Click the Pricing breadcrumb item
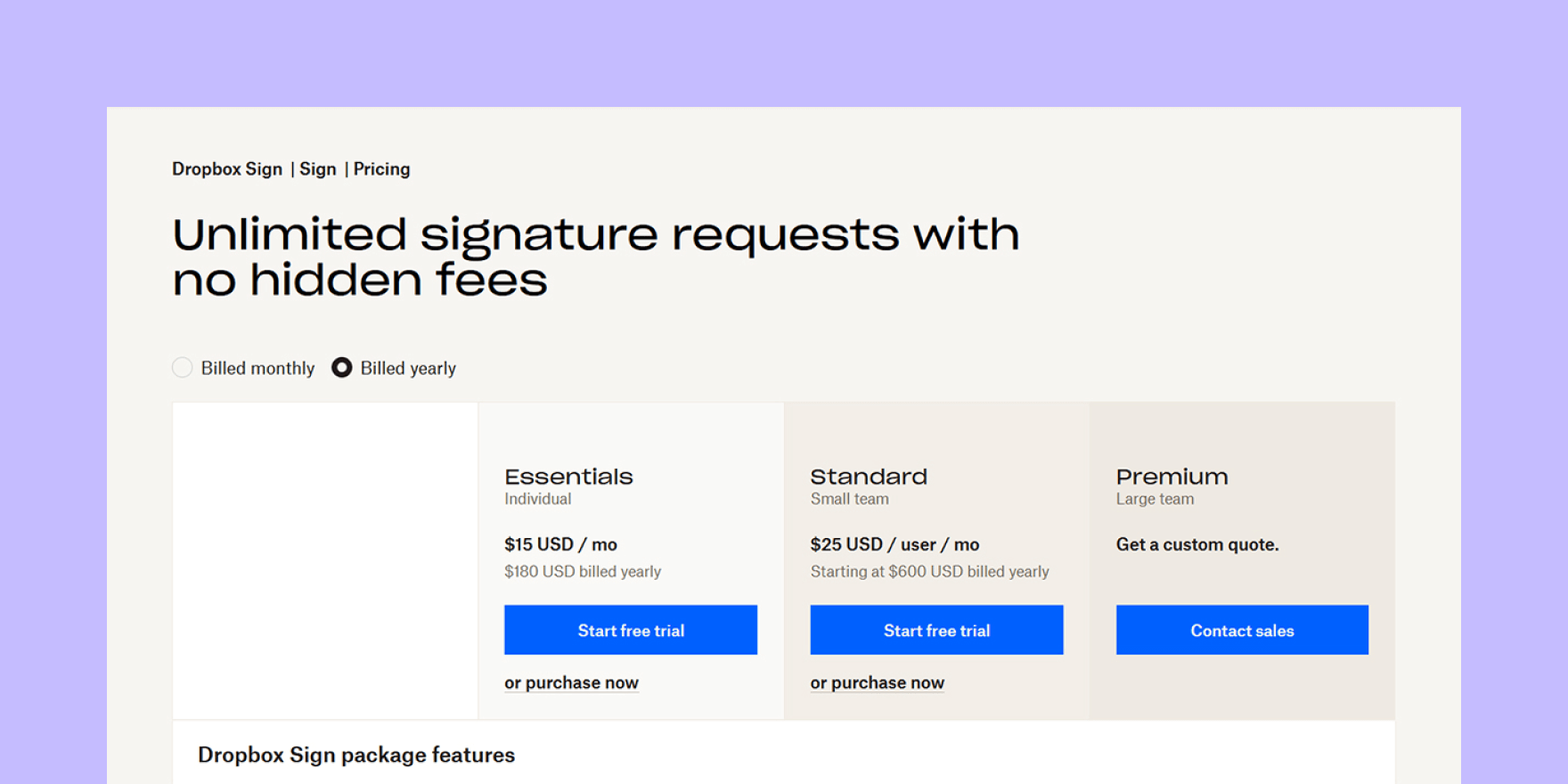 (x=382, y=169)
